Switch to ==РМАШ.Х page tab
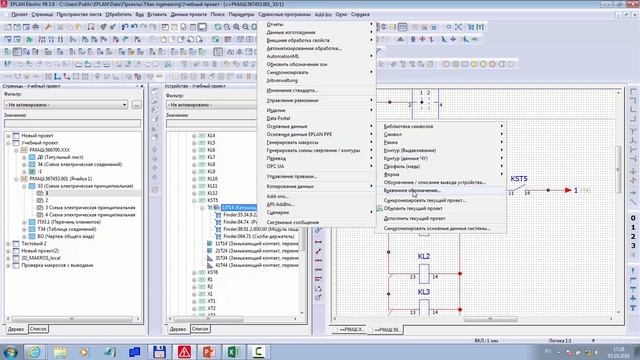This screenshot has width=640, height=360. (351, 330)
